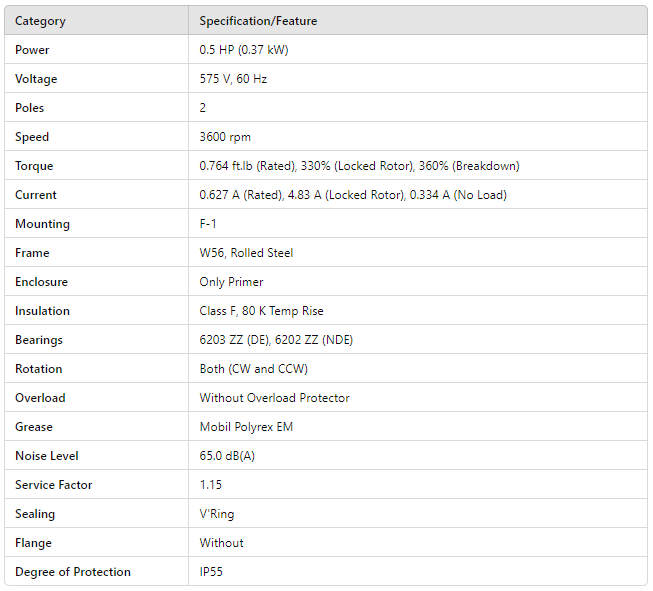The height and width of the screenshot is (591, 653).
Task: Click the 0.5 HP (0.37 kW) value
Action: pyautogui.click(x=244, y=50)
